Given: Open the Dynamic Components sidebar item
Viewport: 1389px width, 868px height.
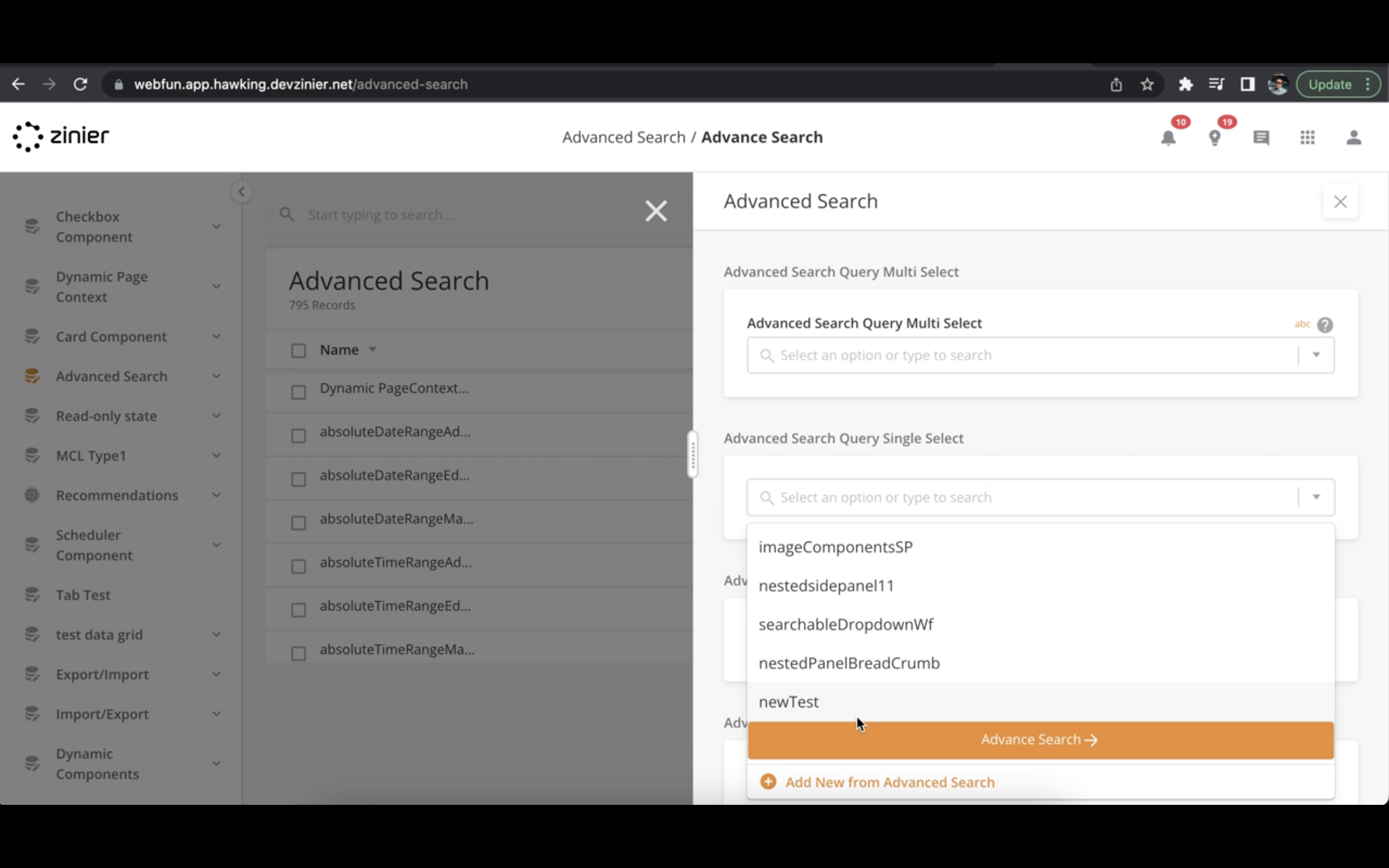Looking at the screenshot, I should 123,763.
